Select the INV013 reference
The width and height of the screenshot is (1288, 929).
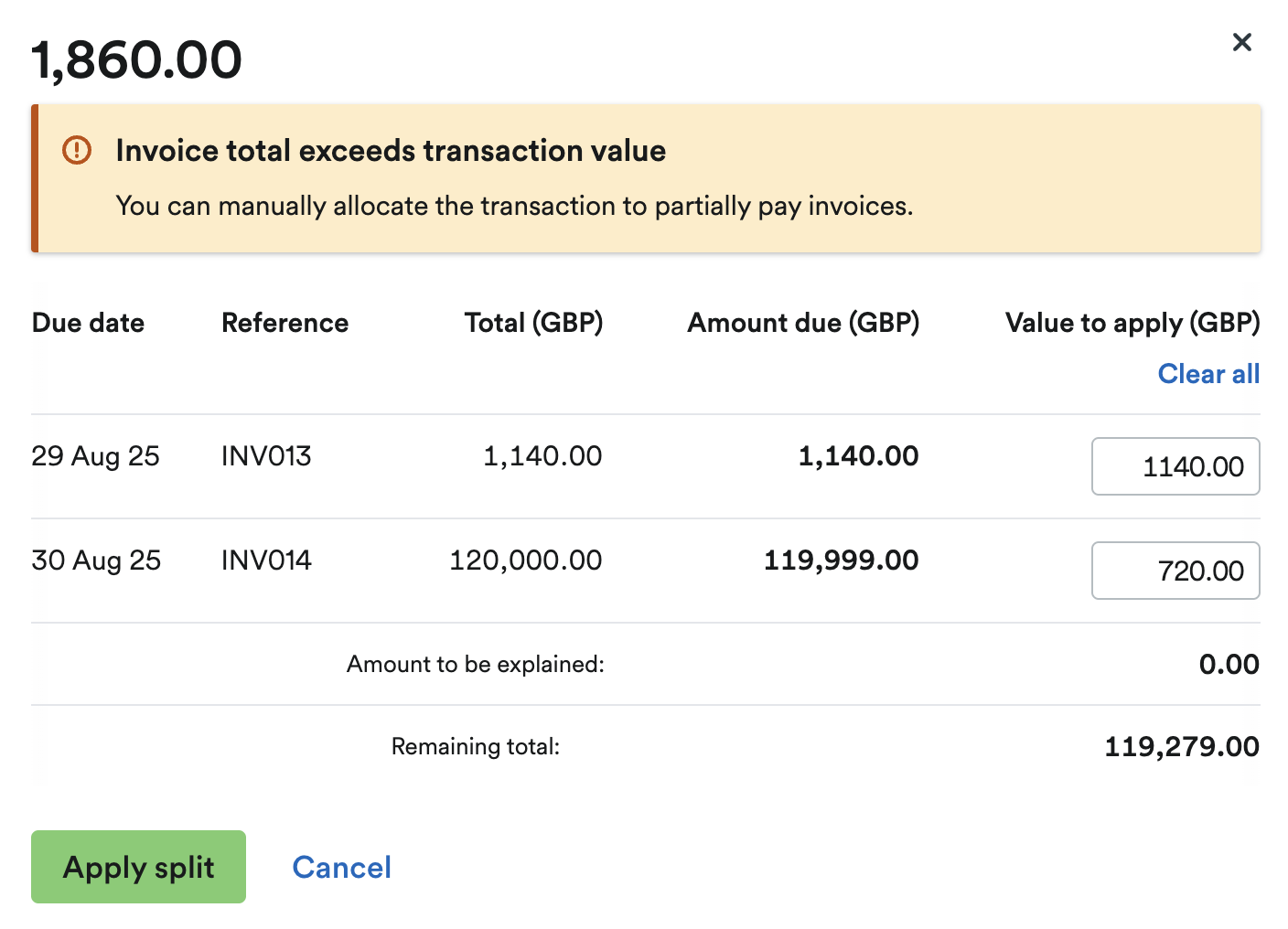tap(266, 455)
